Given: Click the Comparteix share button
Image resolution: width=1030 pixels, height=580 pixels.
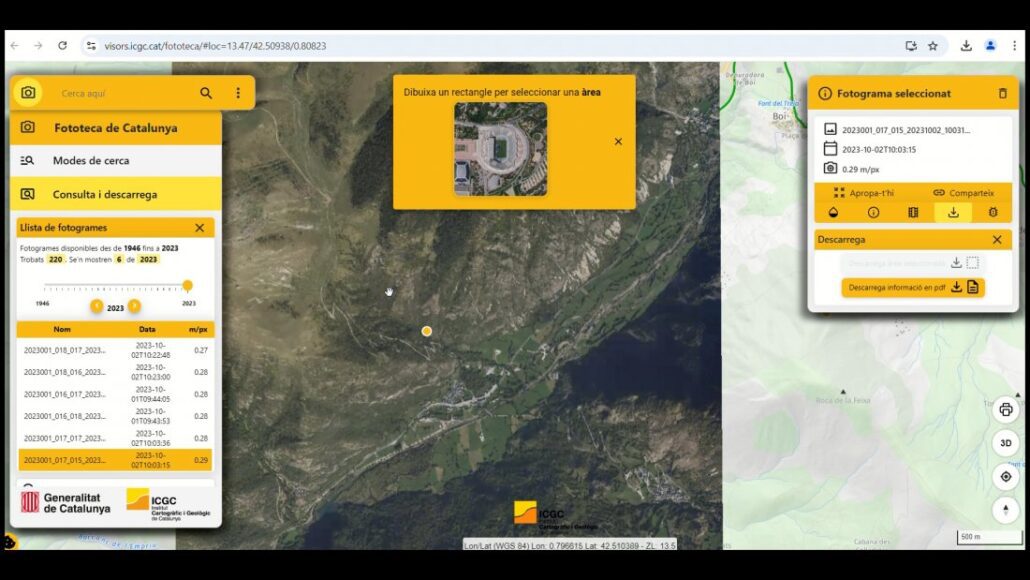Looking at the screenshot, I should (963, 192).
